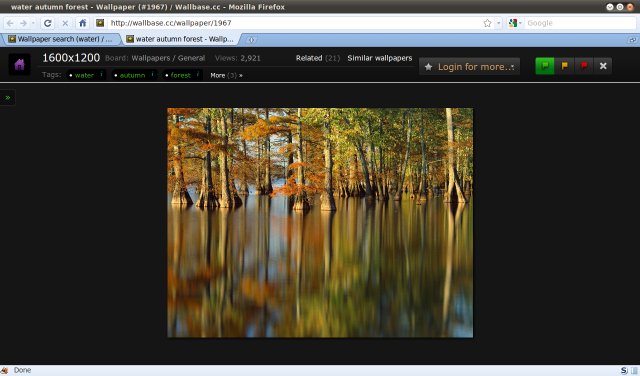
Task: Click the purple Wallbase home icon
Action: 19,65
